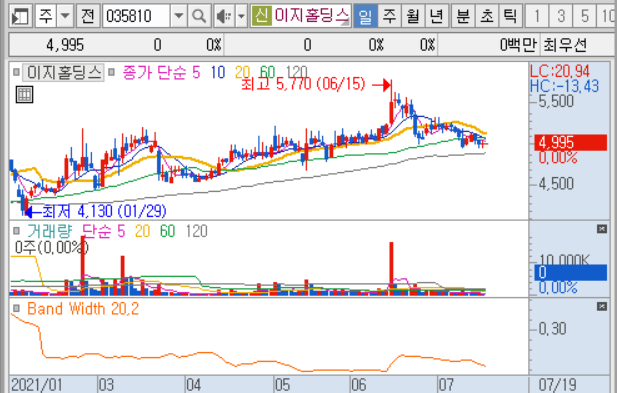Click the magnifier search stock icon
Viewport: 617px width, 393px height.
199,16
